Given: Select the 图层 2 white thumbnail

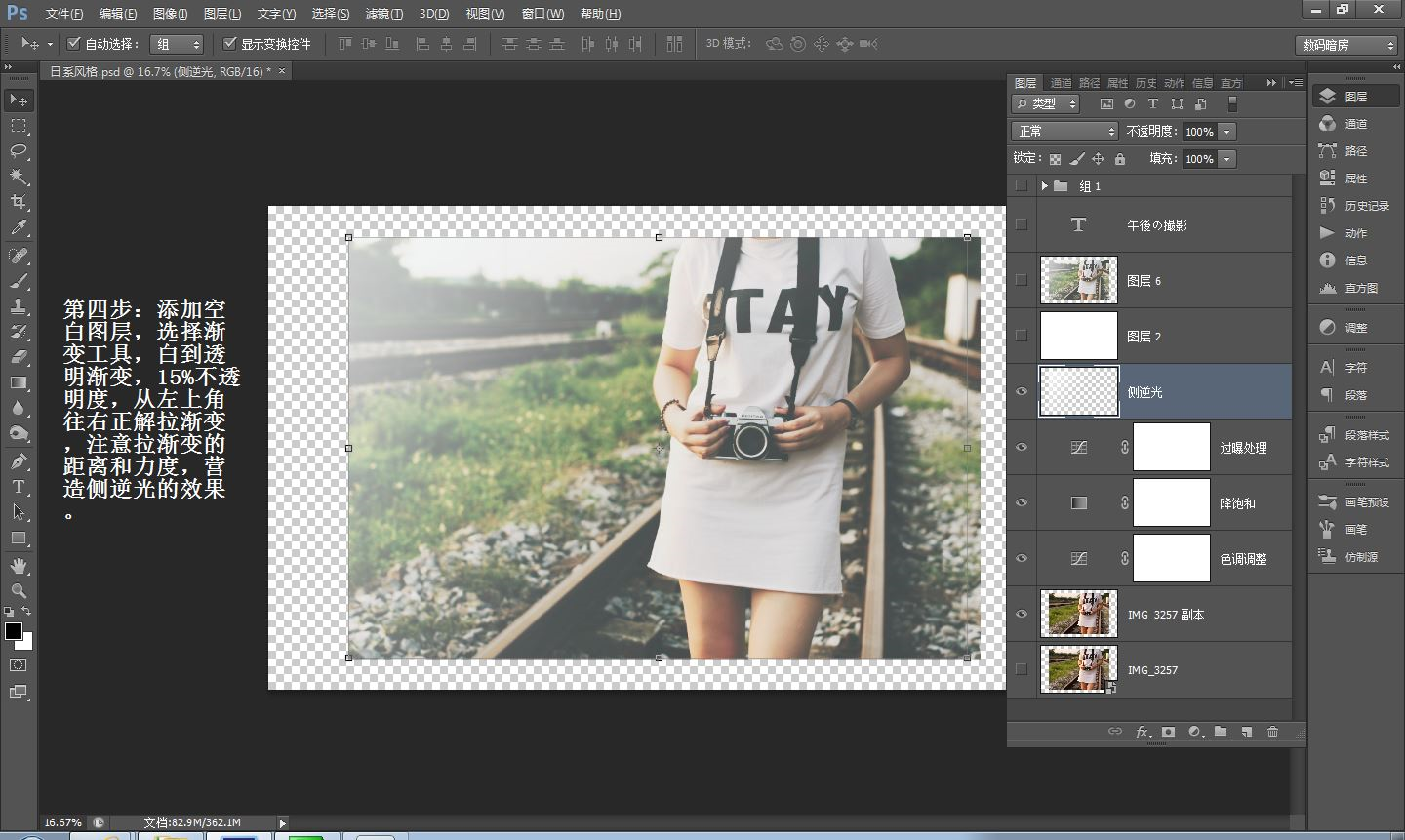Looking at the screenshot, I should (1079, 336).
